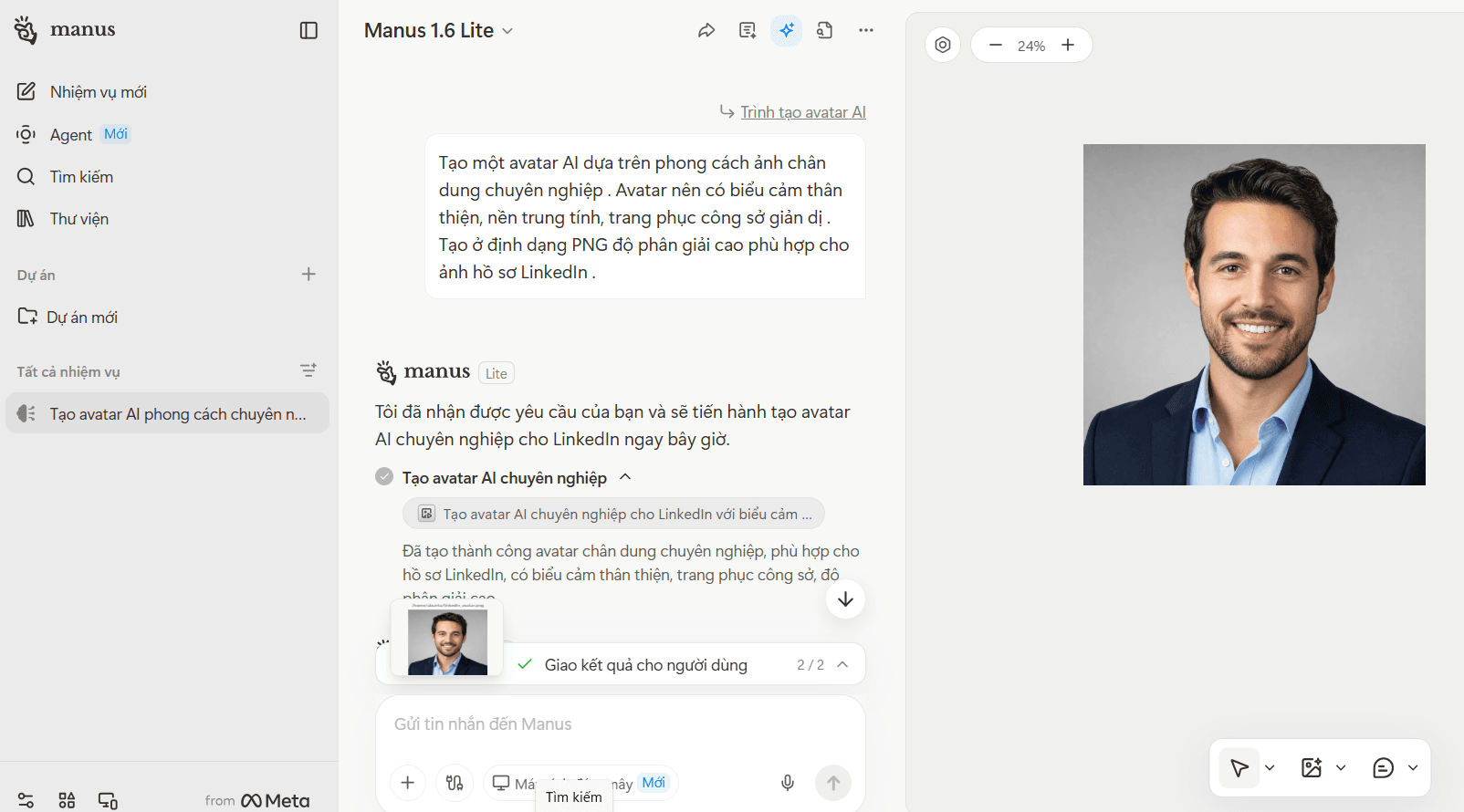Viewport: 1464px width, 812px height.
Task: Focus the Gửi tin nhắn đến Manus input
Action: (621, 724)
